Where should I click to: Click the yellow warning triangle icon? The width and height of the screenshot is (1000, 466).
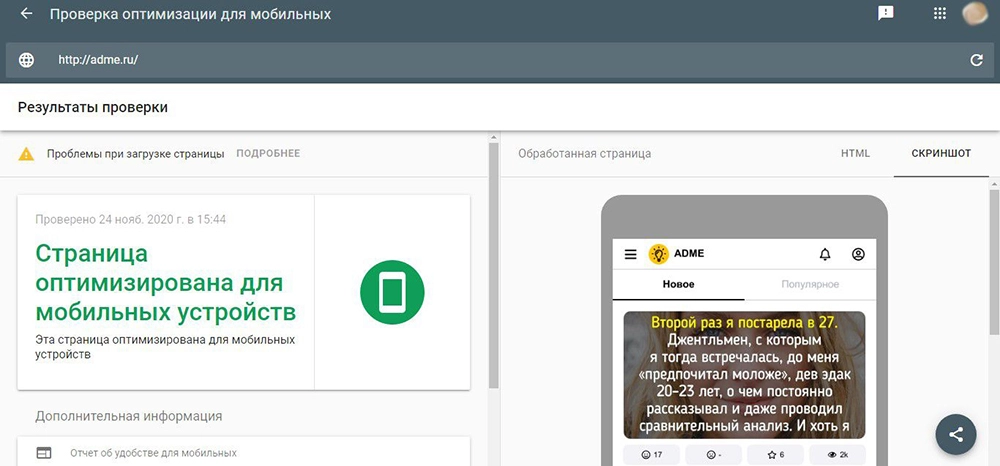tap(27, 154)
